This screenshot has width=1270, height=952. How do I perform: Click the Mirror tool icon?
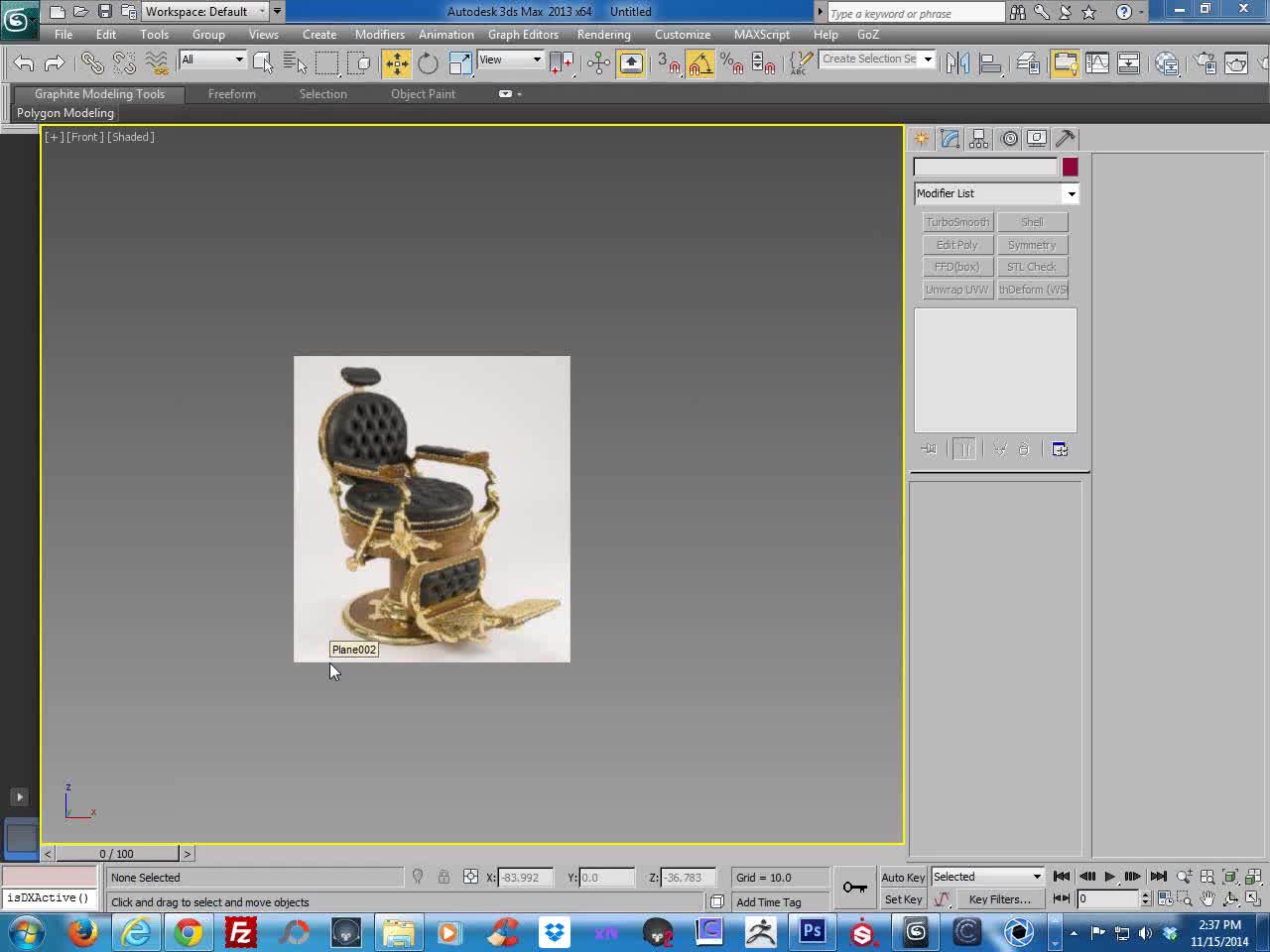pos(957,63)
